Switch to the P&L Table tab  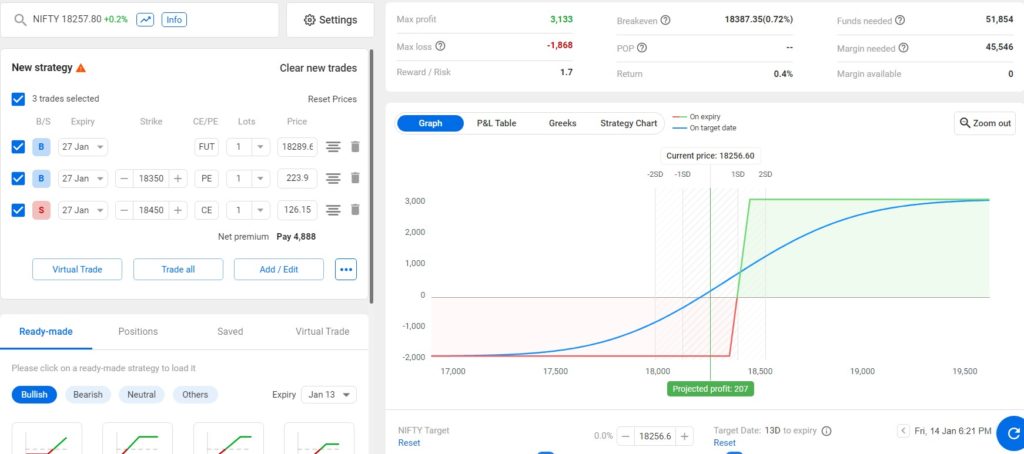pos(496,123)
